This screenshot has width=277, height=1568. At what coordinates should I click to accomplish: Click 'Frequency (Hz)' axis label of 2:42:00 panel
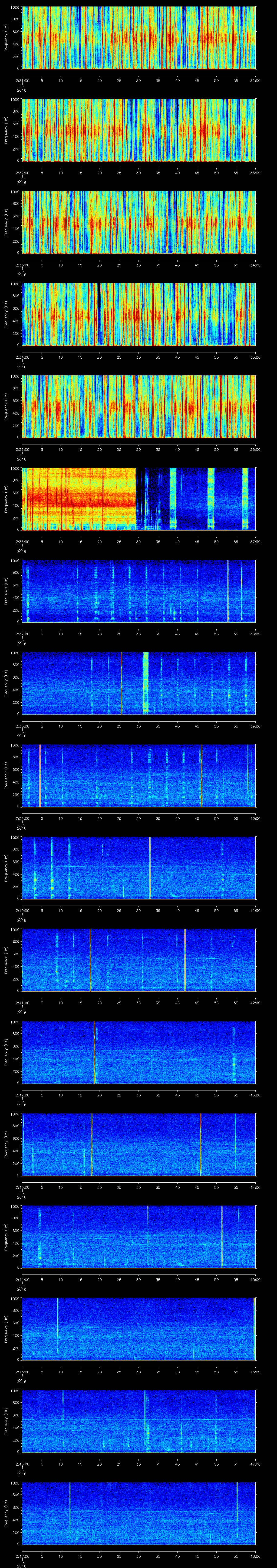6,1052
